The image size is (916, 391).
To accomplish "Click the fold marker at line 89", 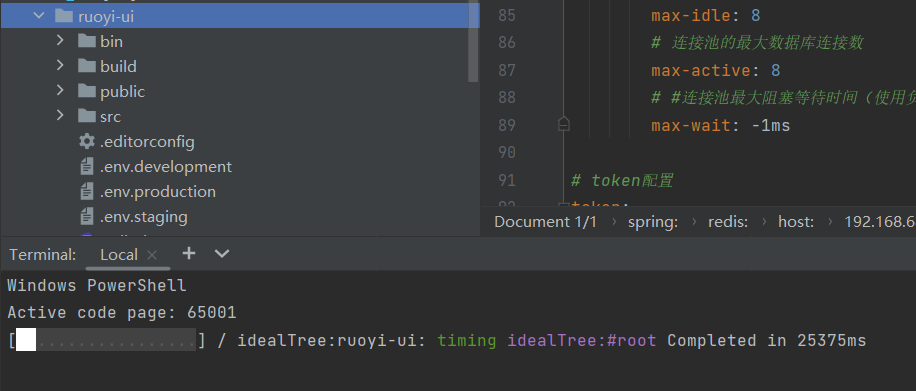I will tap(563, 124).
